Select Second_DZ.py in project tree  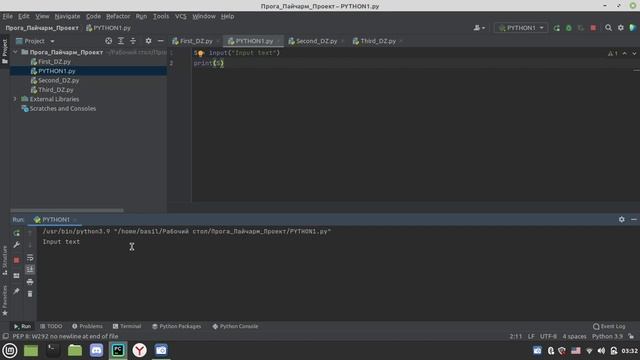(58, 80)
